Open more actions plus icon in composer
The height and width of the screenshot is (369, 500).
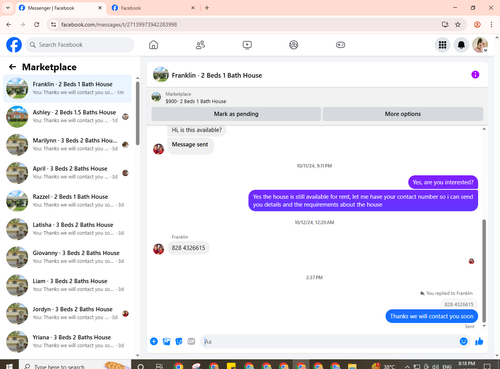click(154, 341)
